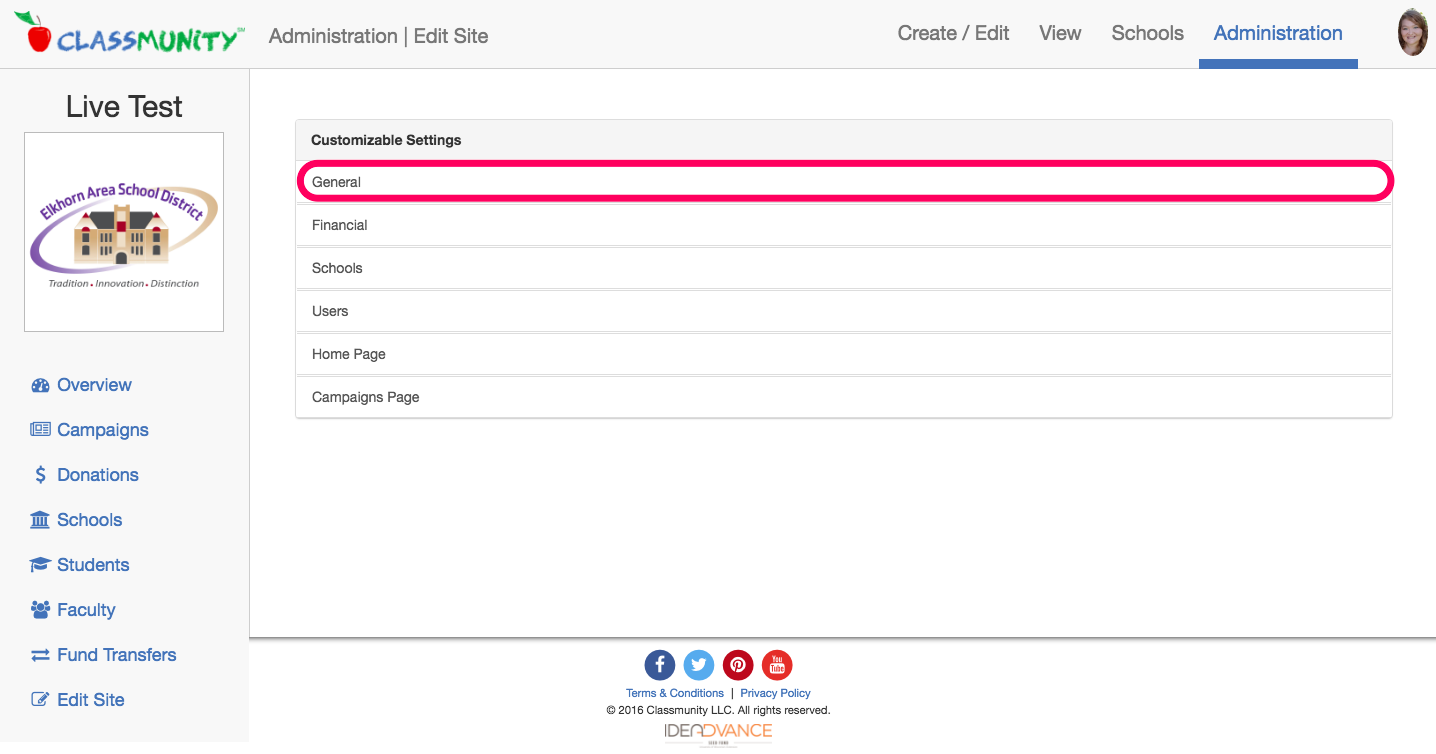
Task: Select the Overview dashboard icon in sidebar
Action: pos(40,385)
